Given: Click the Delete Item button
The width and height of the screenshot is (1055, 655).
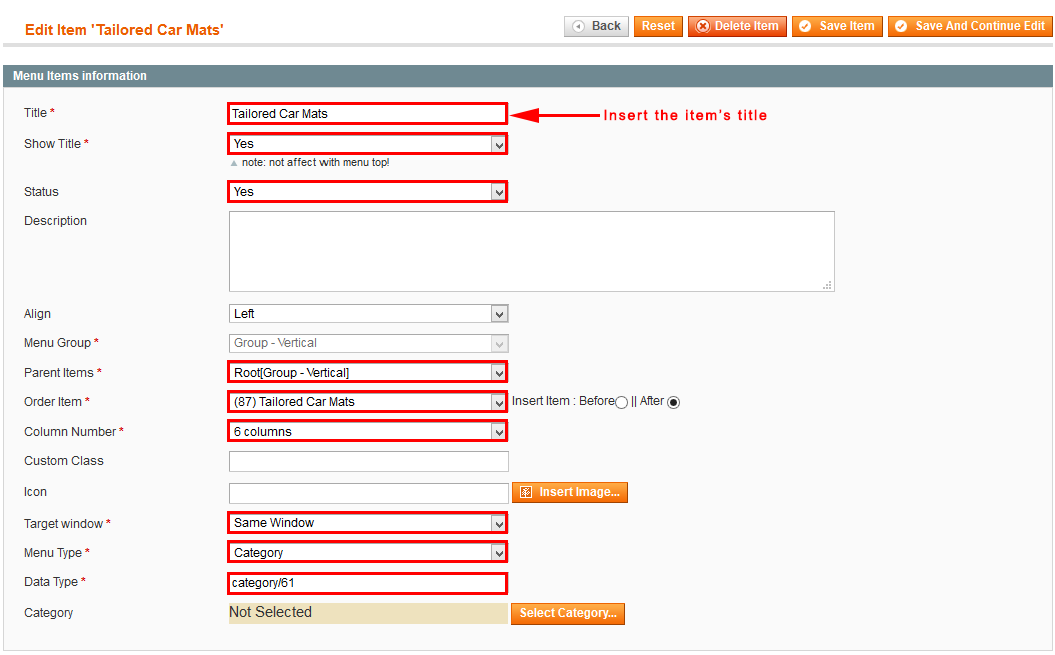Looking at the screenshot, I should [x=737, y=26].
